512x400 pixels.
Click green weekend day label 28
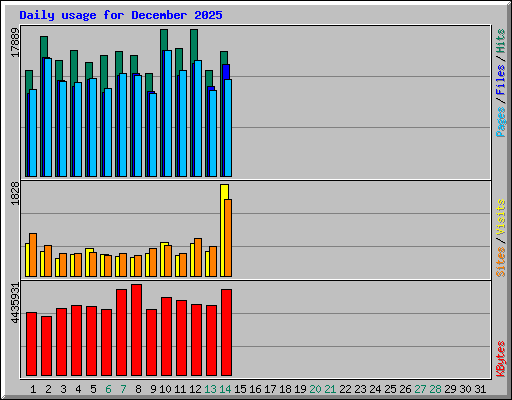click(435, 389)
